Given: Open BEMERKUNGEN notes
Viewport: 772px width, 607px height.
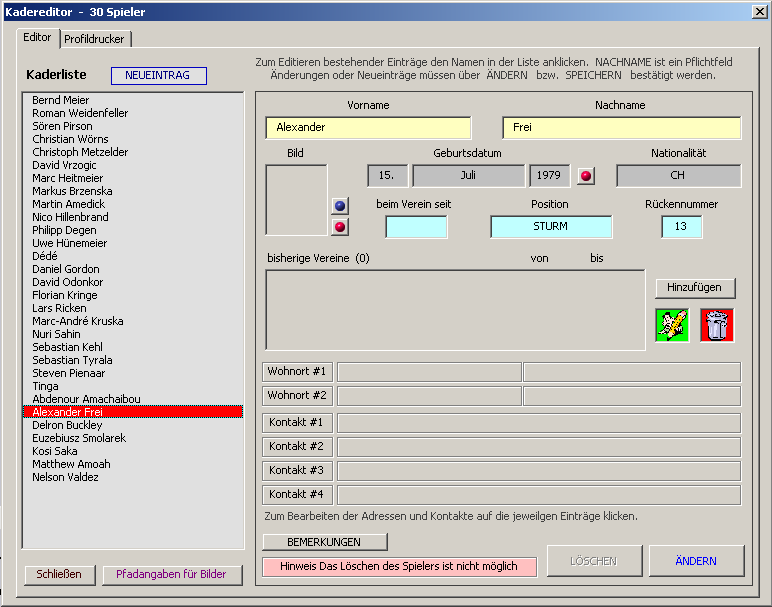Looking at the screenshot, I should [x=324, y=542].
